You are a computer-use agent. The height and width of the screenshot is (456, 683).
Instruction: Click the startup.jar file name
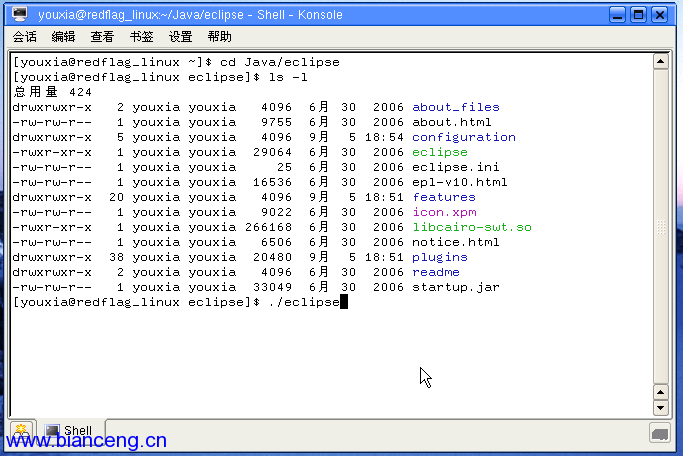[456, 287]
